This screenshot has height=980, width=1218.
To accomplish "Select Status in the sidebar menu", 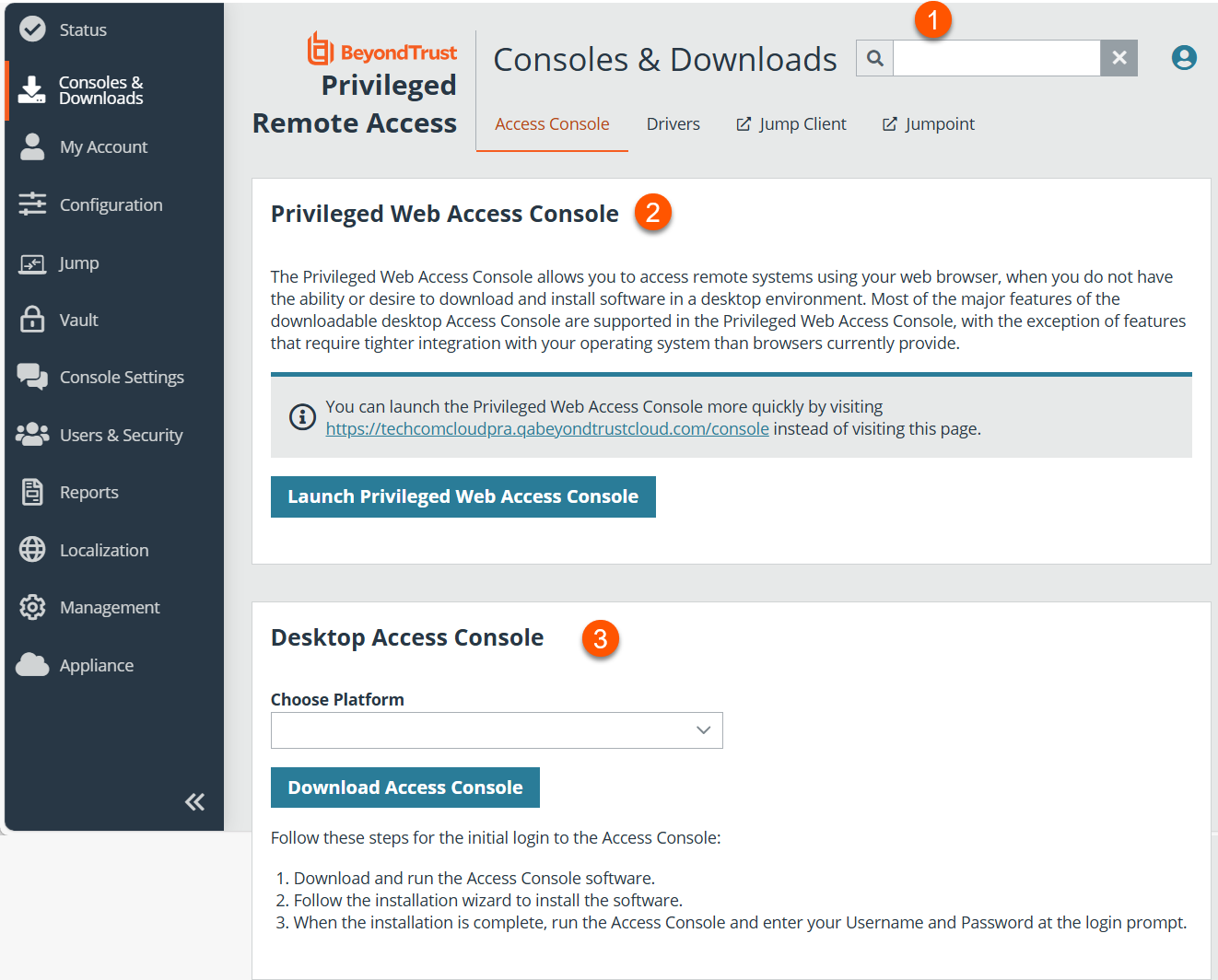I will [x=83, y=30].
